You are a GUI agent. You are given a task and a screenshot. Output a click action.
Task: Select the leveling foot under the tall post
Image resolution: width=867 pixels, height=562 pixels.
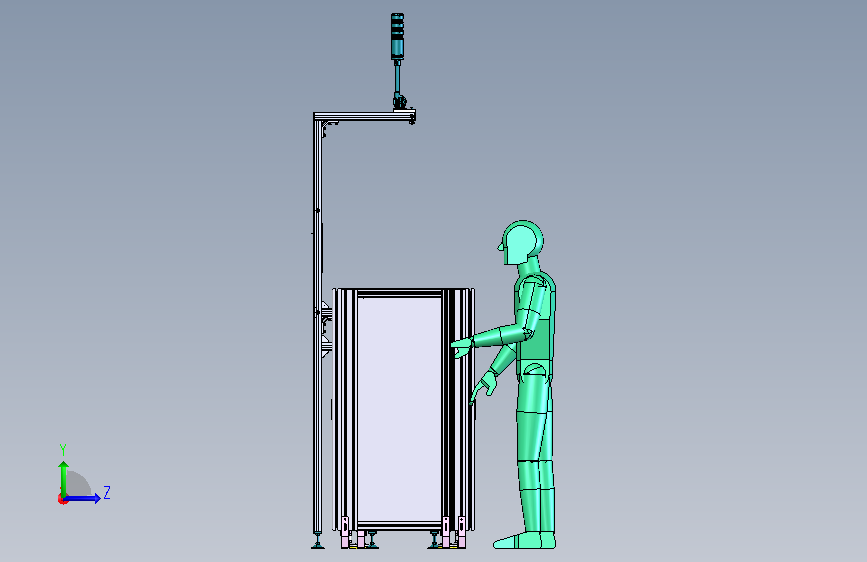click(x=317, y=541)
